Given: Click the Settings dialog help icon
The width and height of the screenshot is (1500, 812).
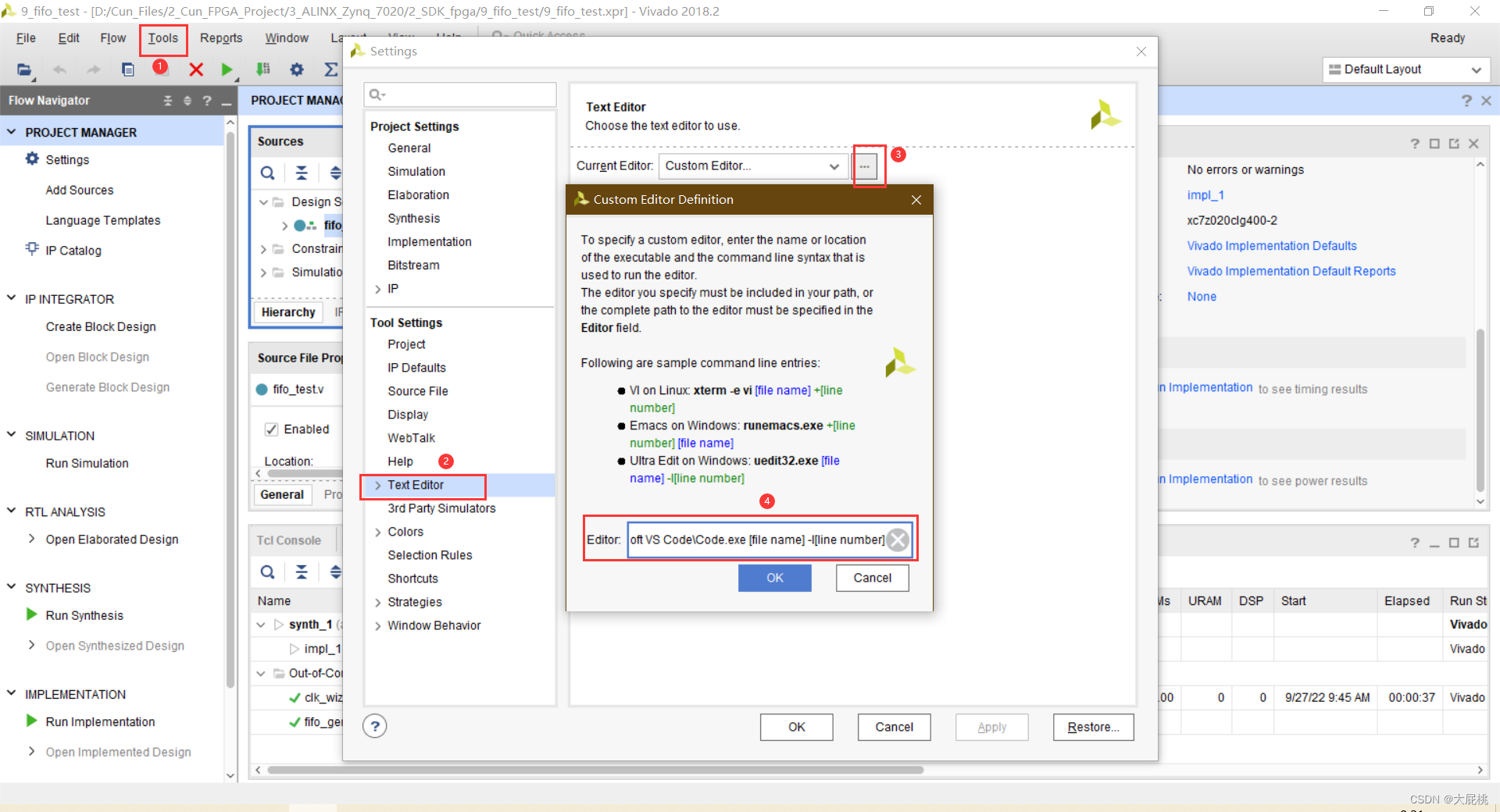Looking at the screenshot, I should [x=375, y=726].
